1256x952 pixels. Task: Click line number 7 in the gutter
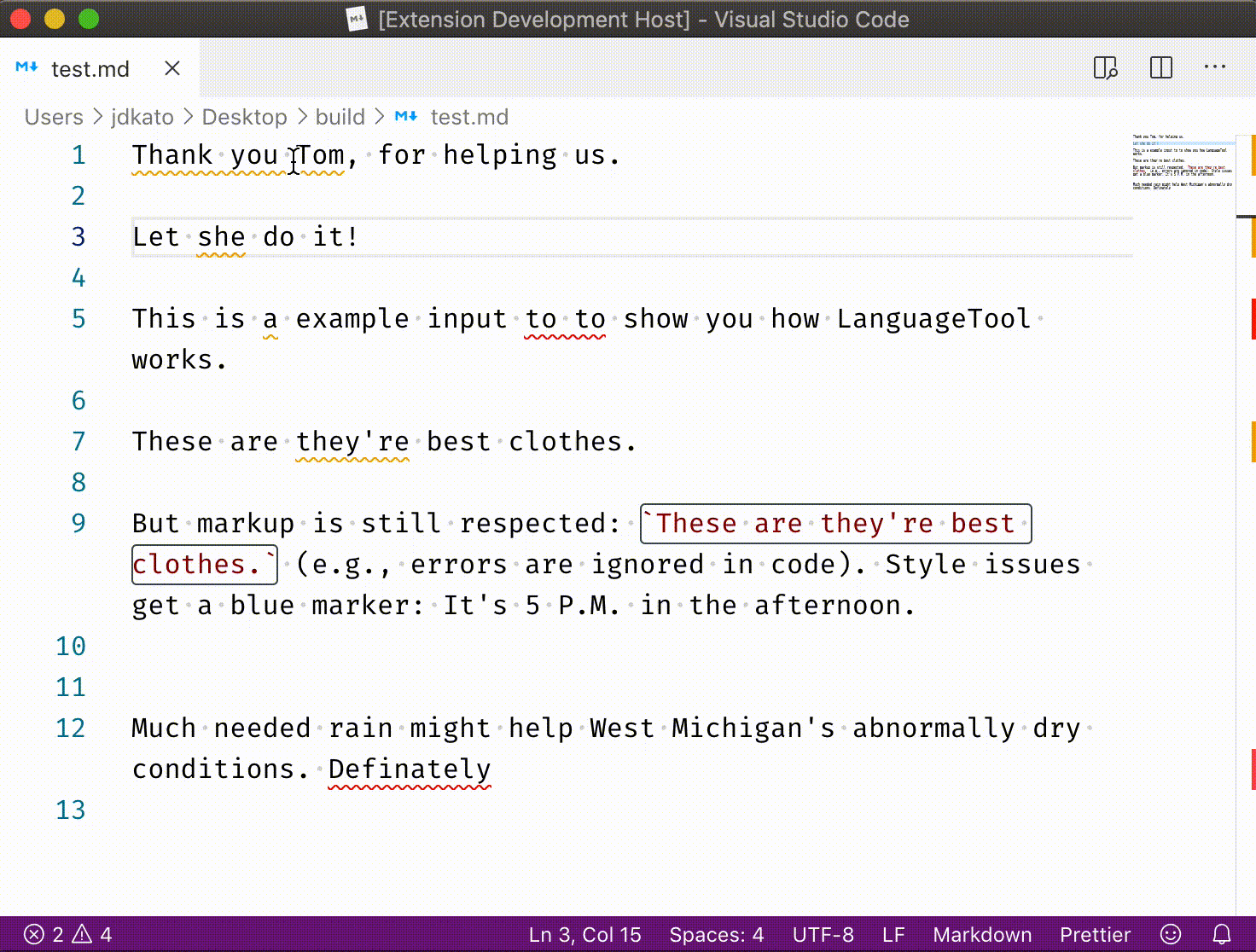[x=78, y=442]
